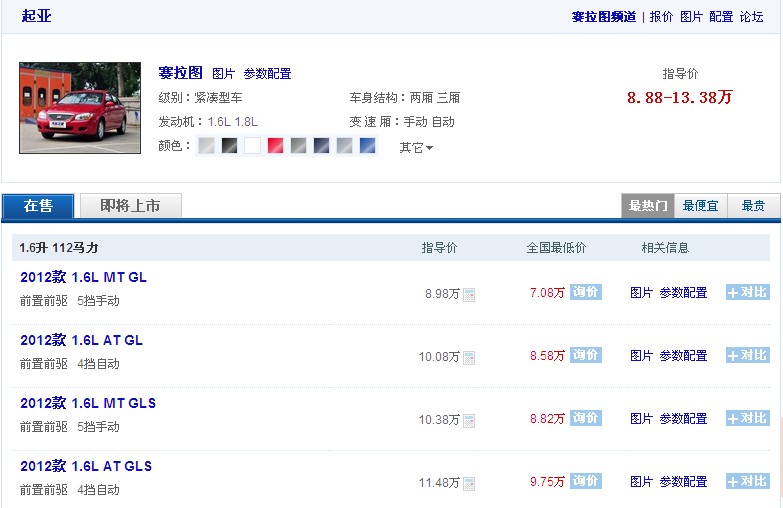Click 询价 button beside 9.75万
Viewport: 783px width, 508px height.
coord(585,481)
